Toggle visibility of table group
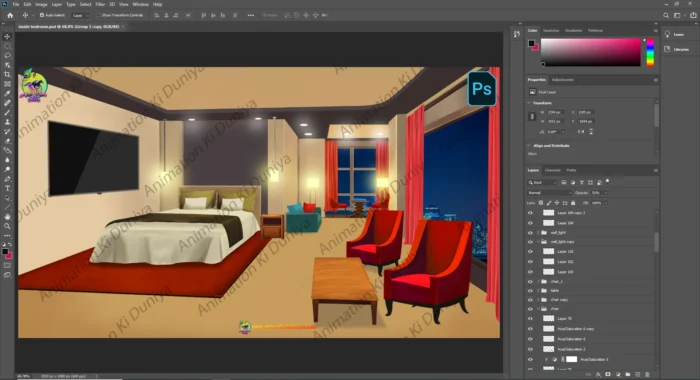 [530, 291]
